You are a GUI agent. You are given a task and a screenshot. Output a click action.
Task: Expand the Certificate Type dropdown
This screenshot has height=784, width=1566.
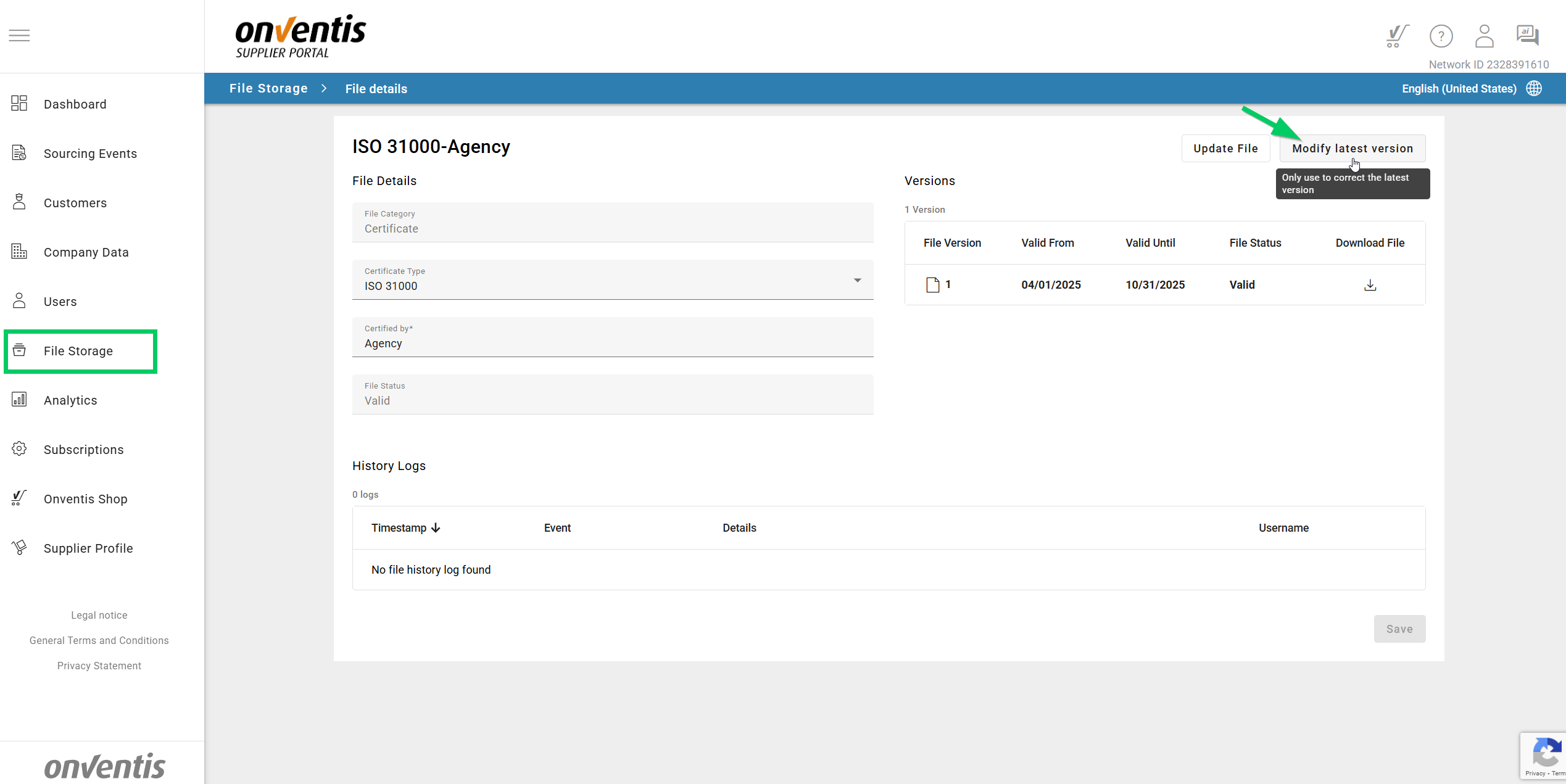(x=857, y=281)
